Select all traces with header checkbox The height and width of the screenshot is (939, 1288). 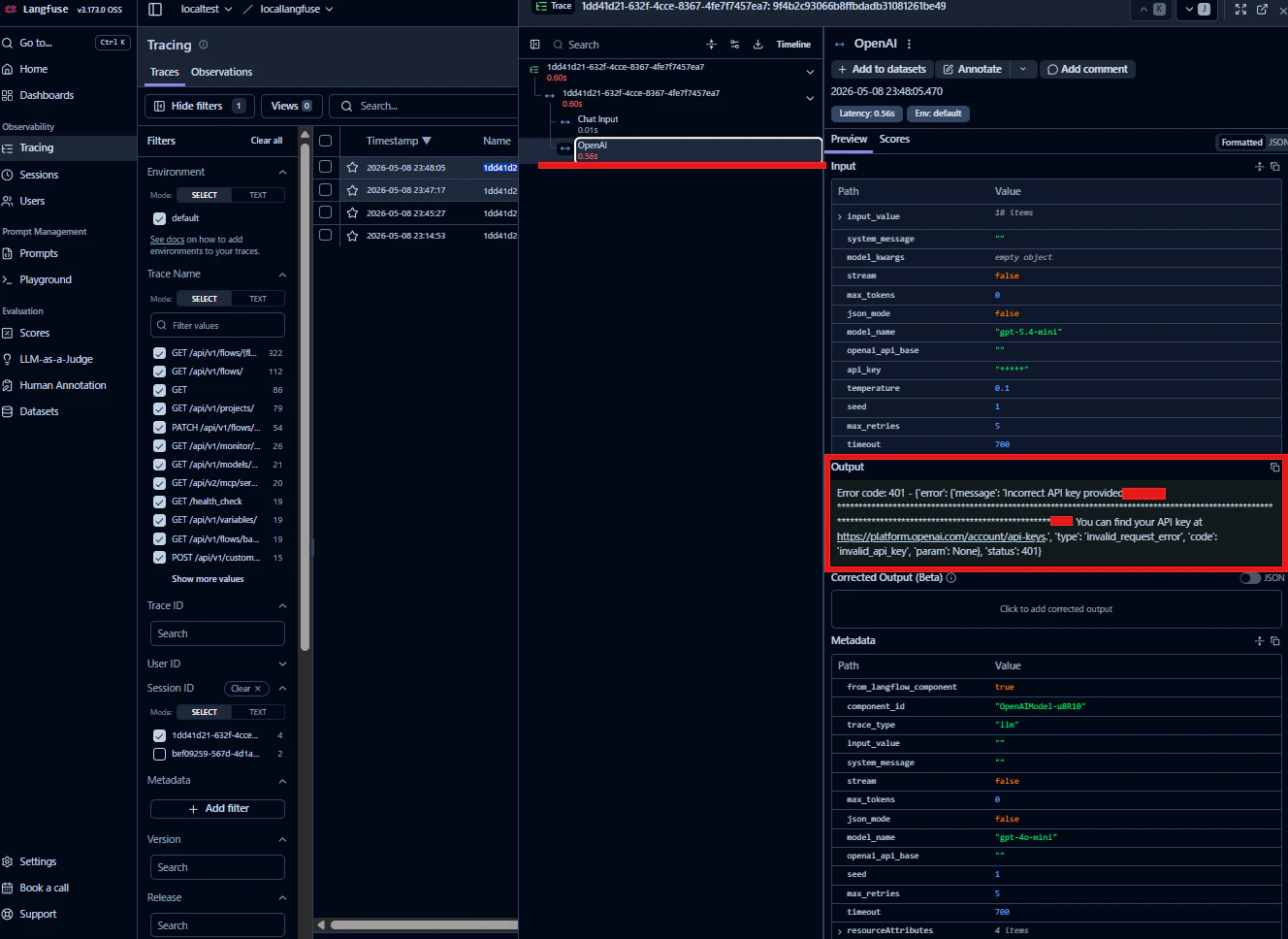click(326, 141)
